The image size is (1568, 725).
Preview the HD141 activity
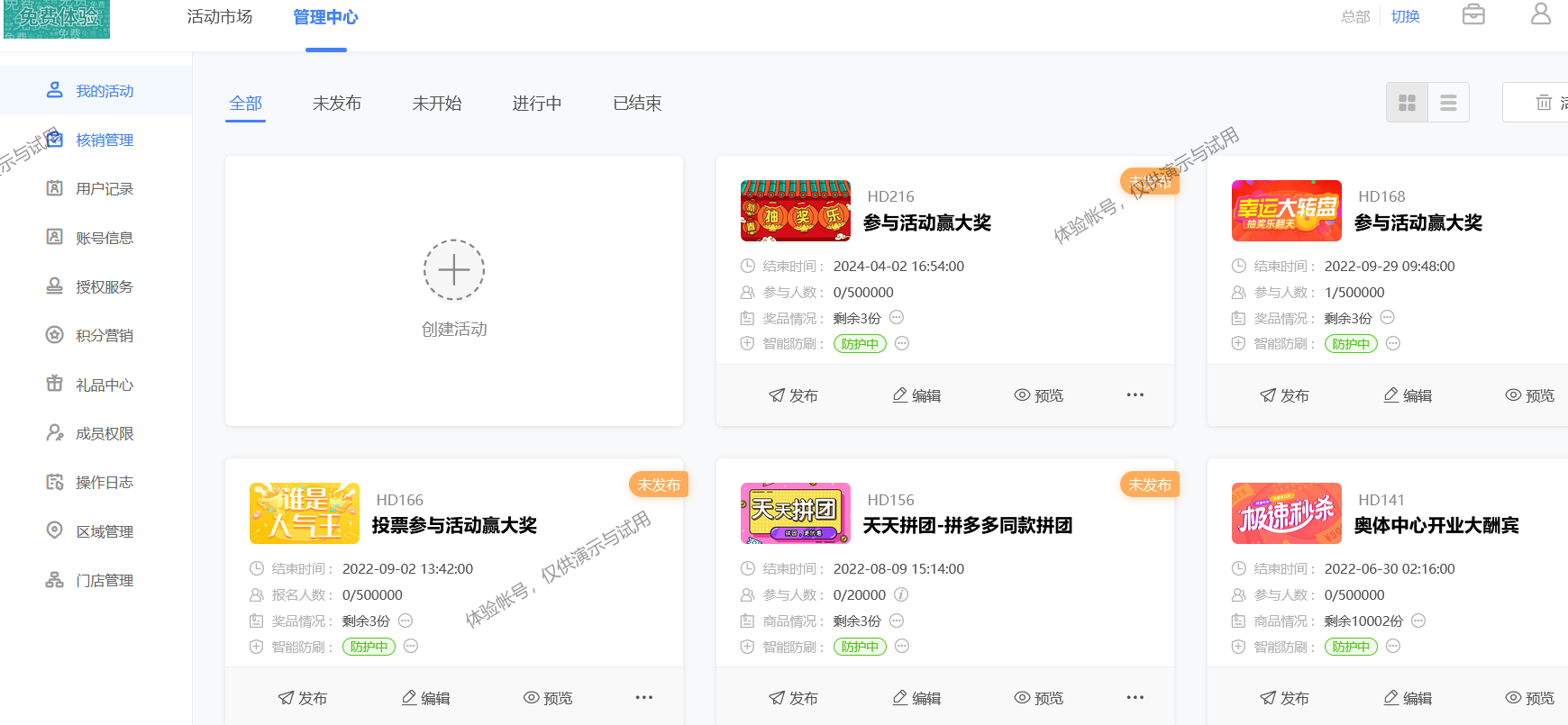pos(1530,698)
